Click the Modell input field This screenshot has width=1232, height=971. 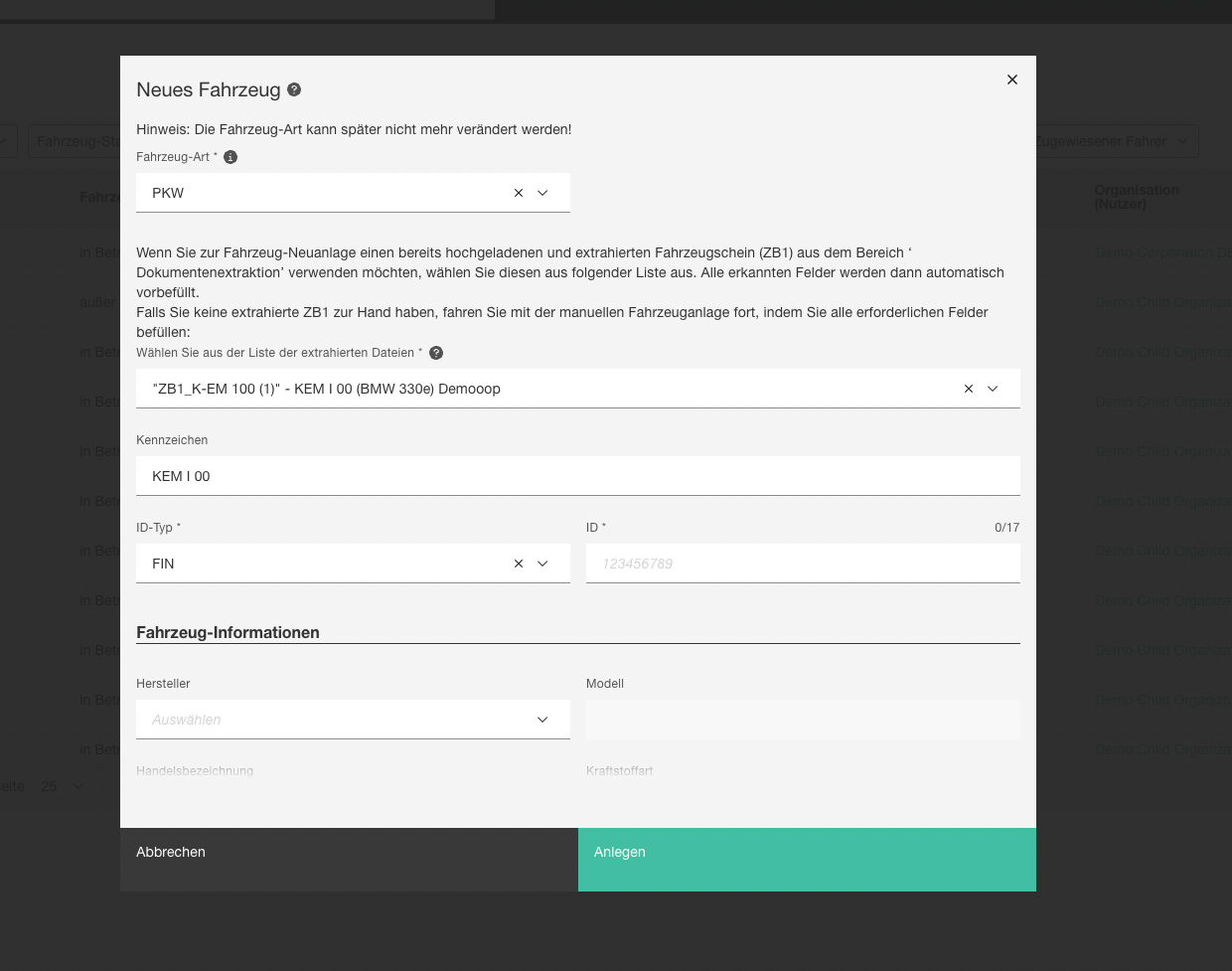pos(803,720)
